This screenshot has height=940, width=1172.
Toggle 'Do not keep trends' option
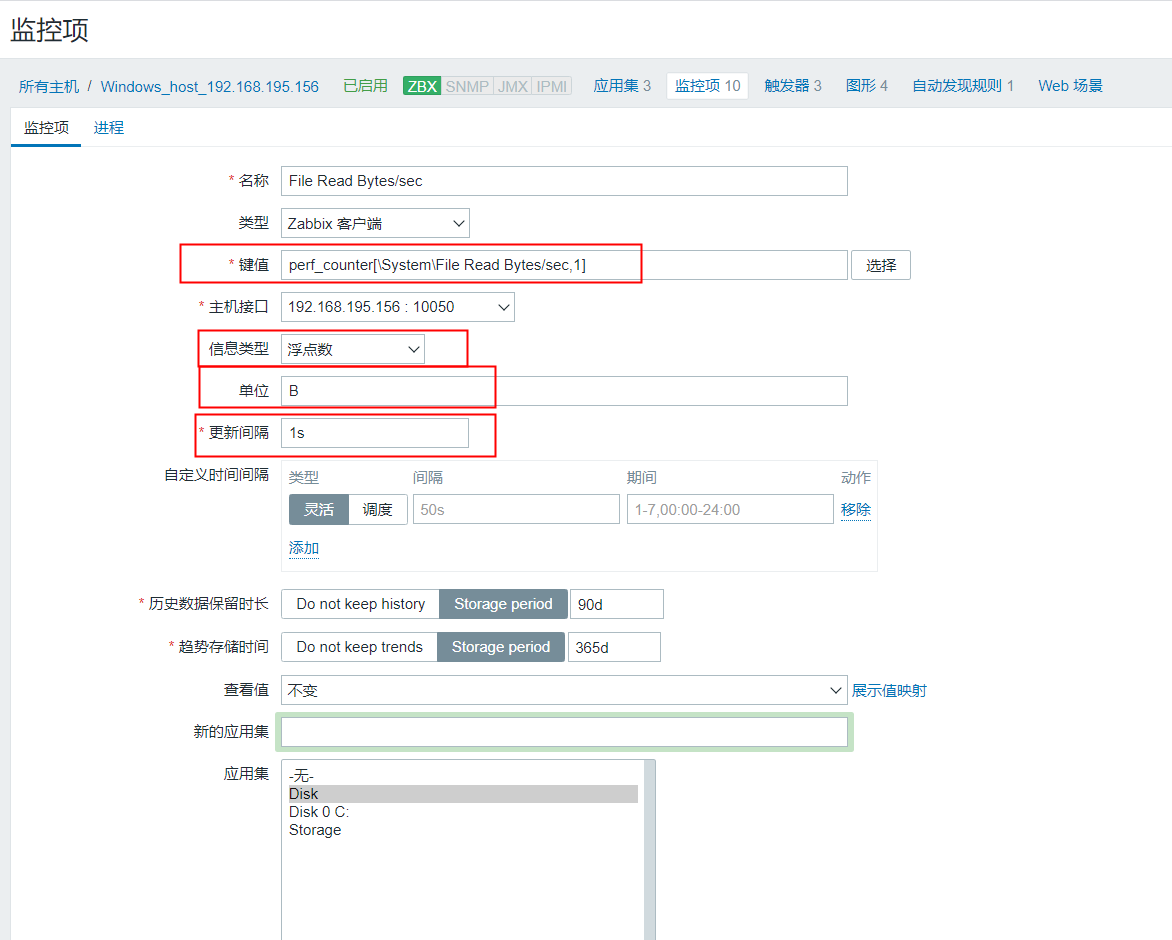pyautogui.click(x=358, y=647)
